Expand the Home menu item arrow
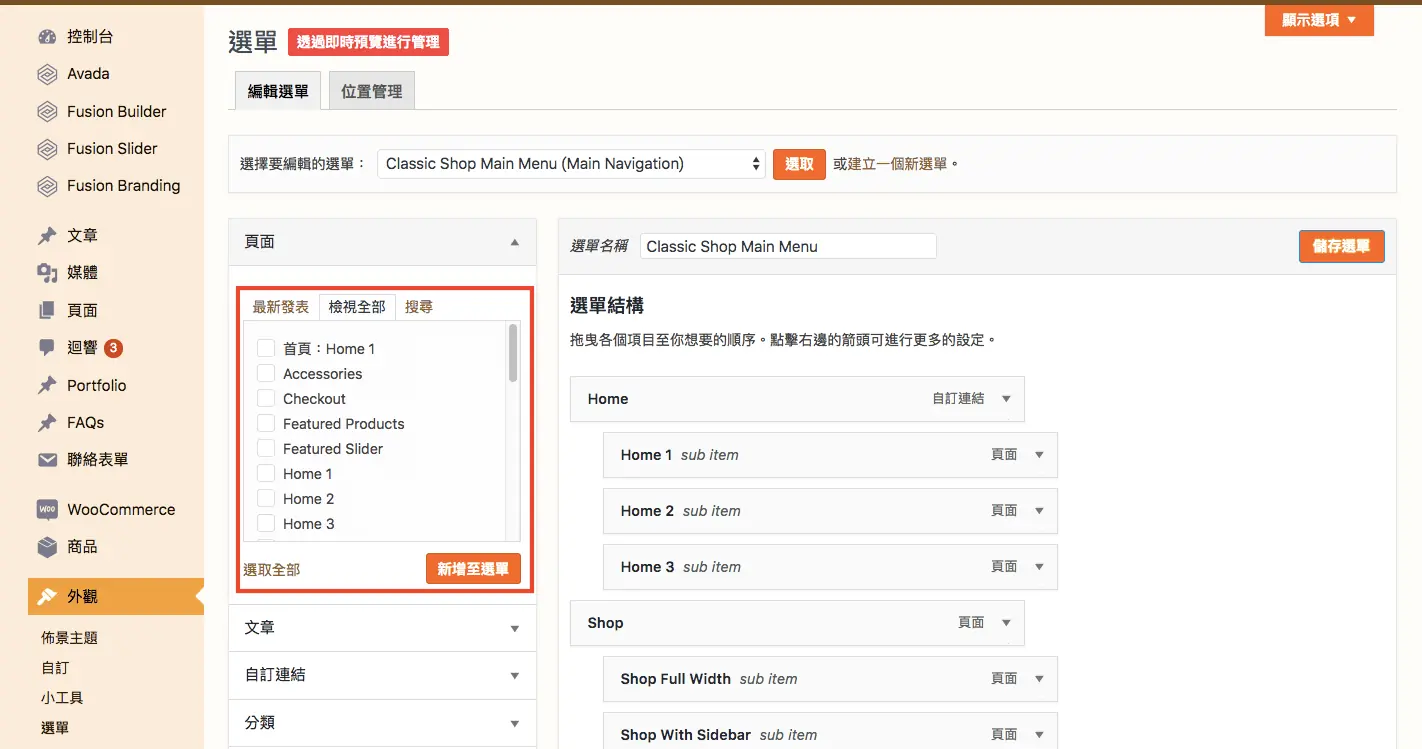This screenshot has width=1422, height=749. click(1007, 399)
